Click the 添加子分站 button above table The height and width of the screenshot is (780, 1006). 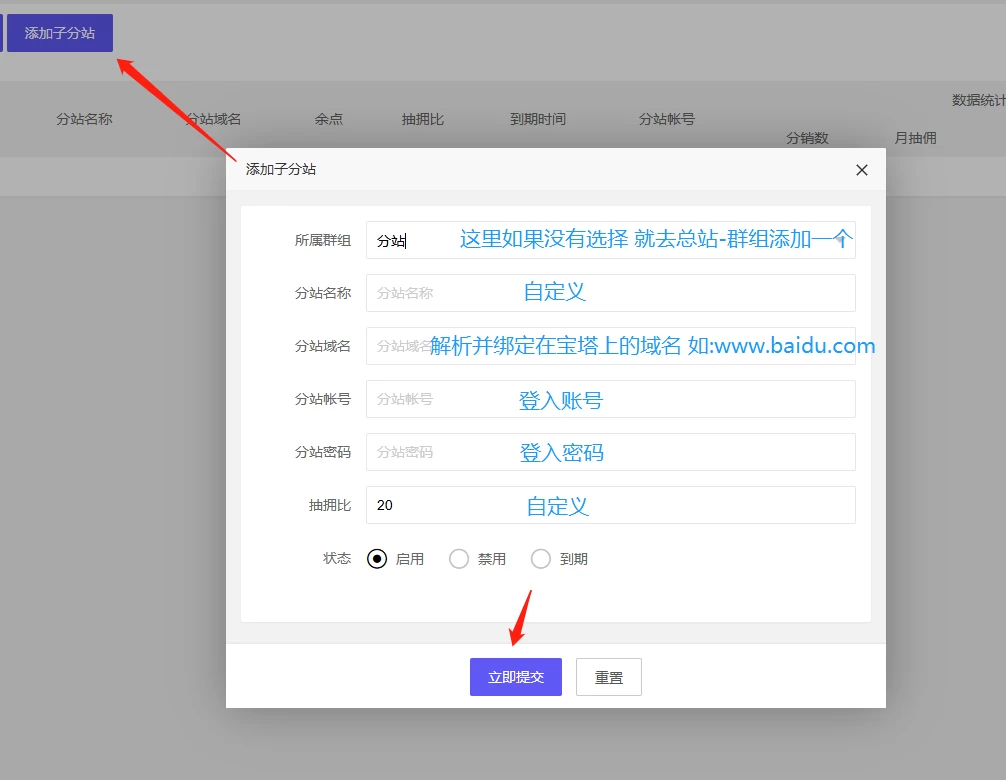60,33
